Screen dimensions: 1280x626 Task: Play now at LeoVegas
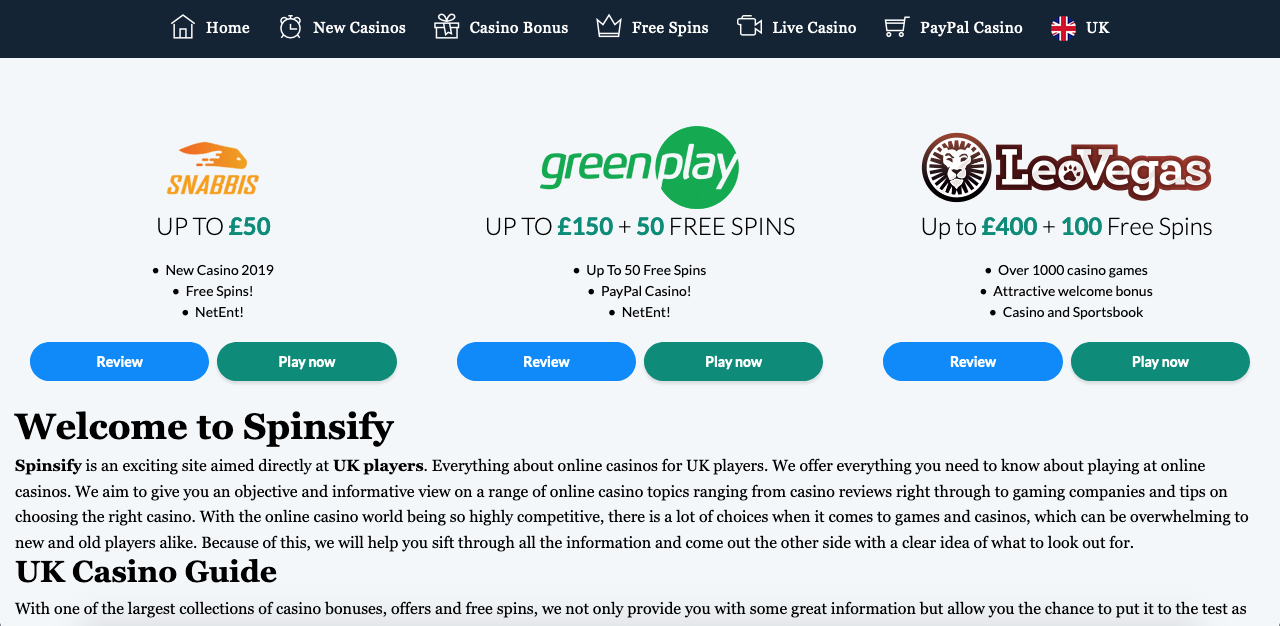point(1160,362)
